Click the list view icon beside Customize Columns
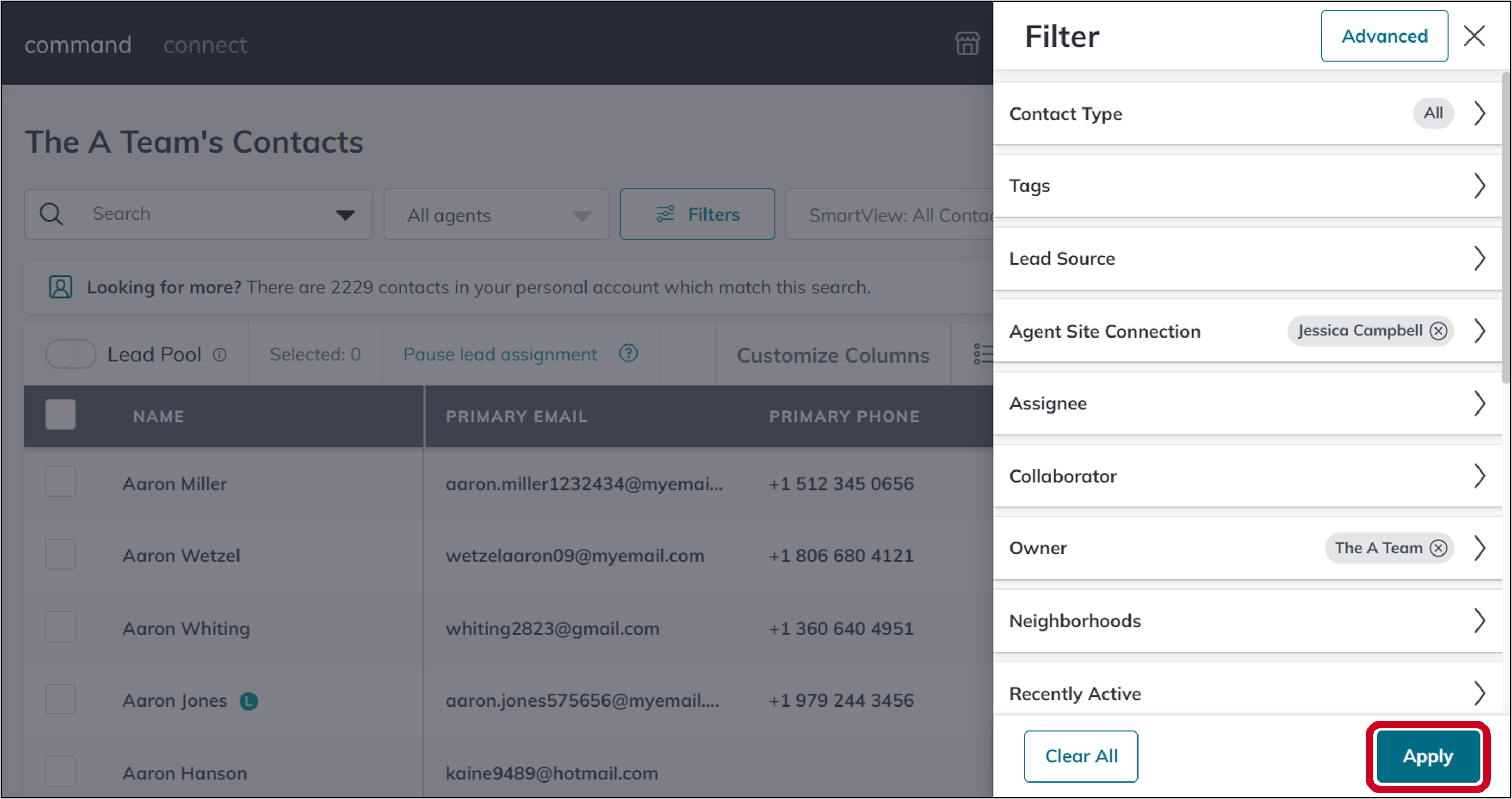The image size is (1512, 799). pyautogui.click(x=983, y=354)
